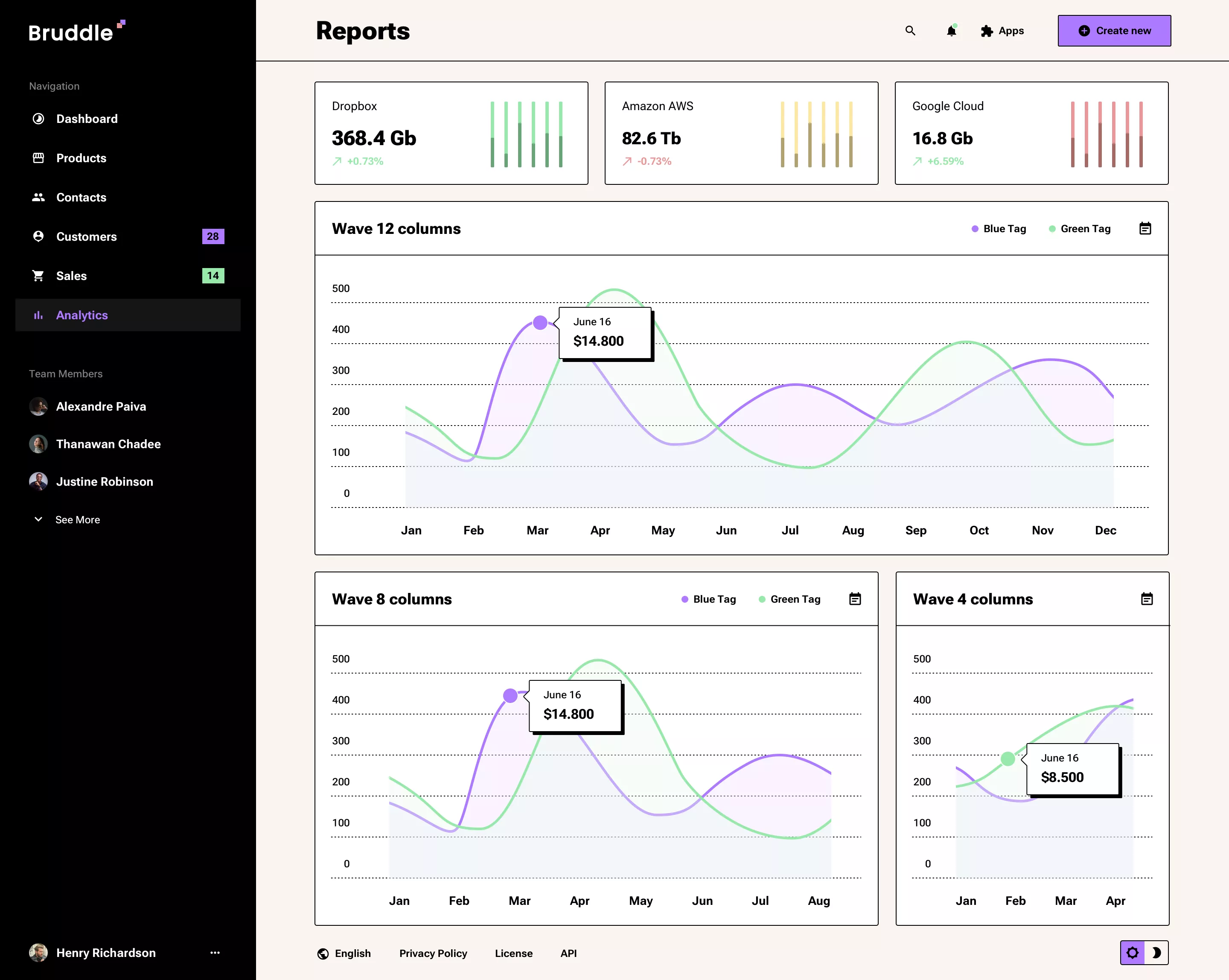Click the notifications bell icon

click(x=951, y=31)
